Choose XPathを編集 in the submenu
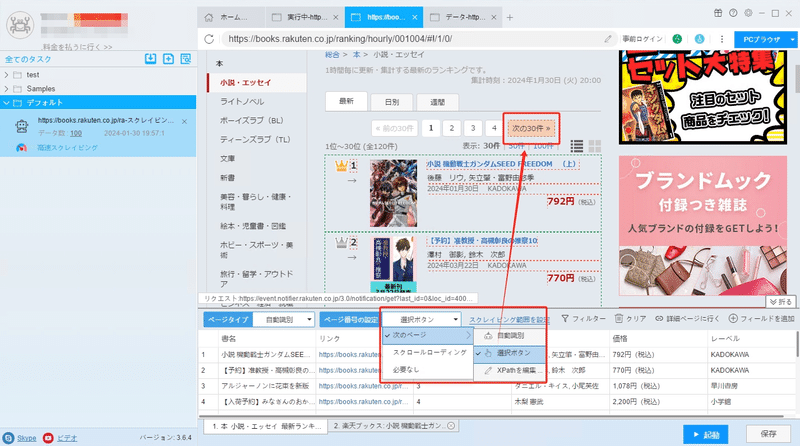The width and height of the screenshot is (800, 446). coord(510,370)
